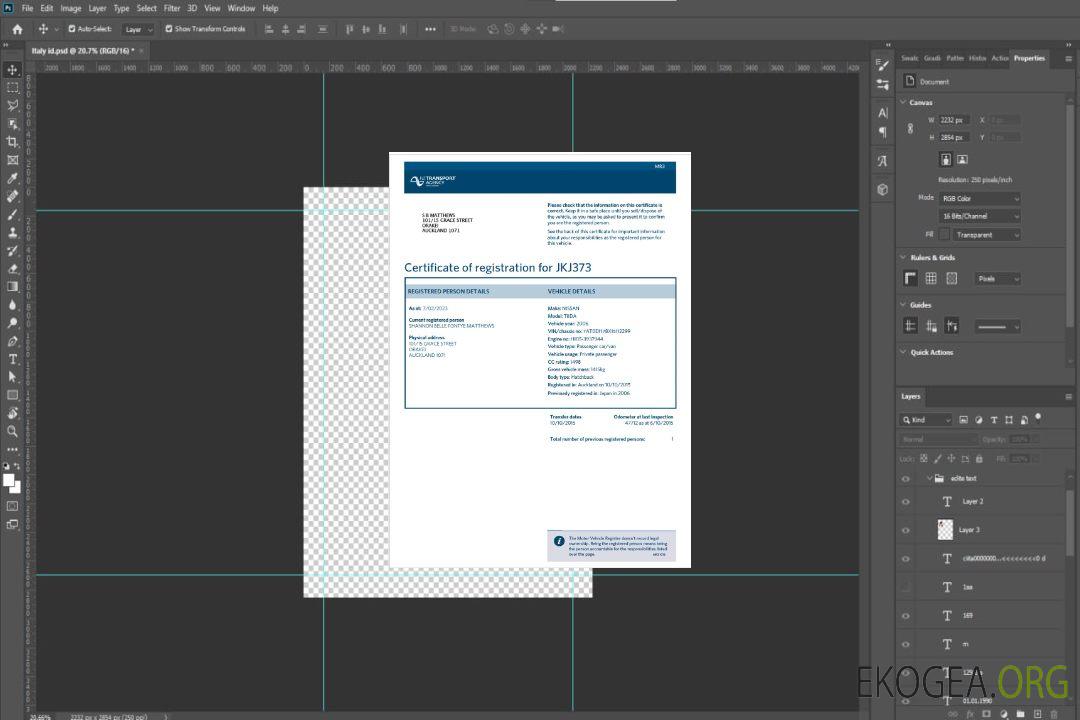The width and height of the screenshot is (1080, 720).
Task: Toggle the grid icon in Rulers & Grids
Action: coord(931,279)
